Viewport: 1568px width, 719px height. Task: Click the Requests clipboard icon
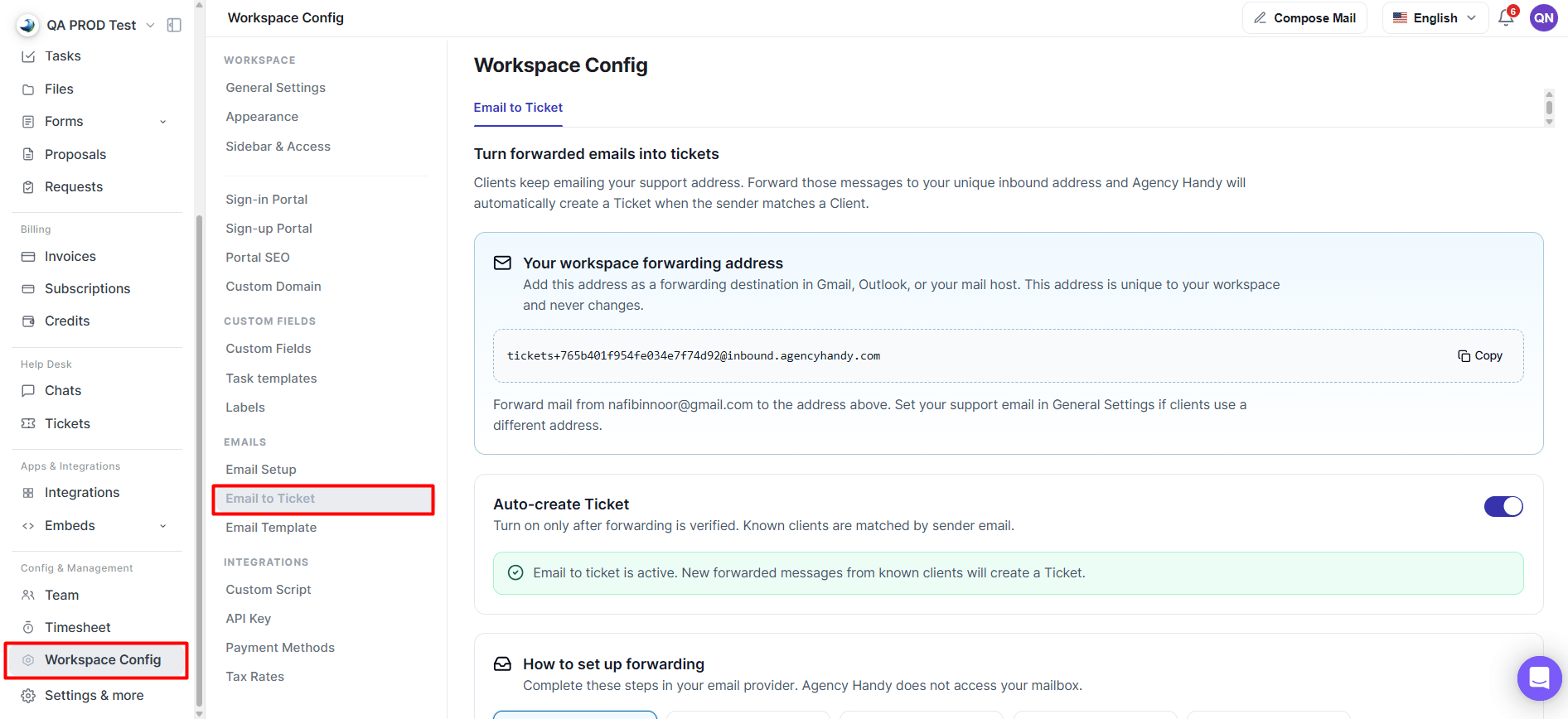point(28,187)
